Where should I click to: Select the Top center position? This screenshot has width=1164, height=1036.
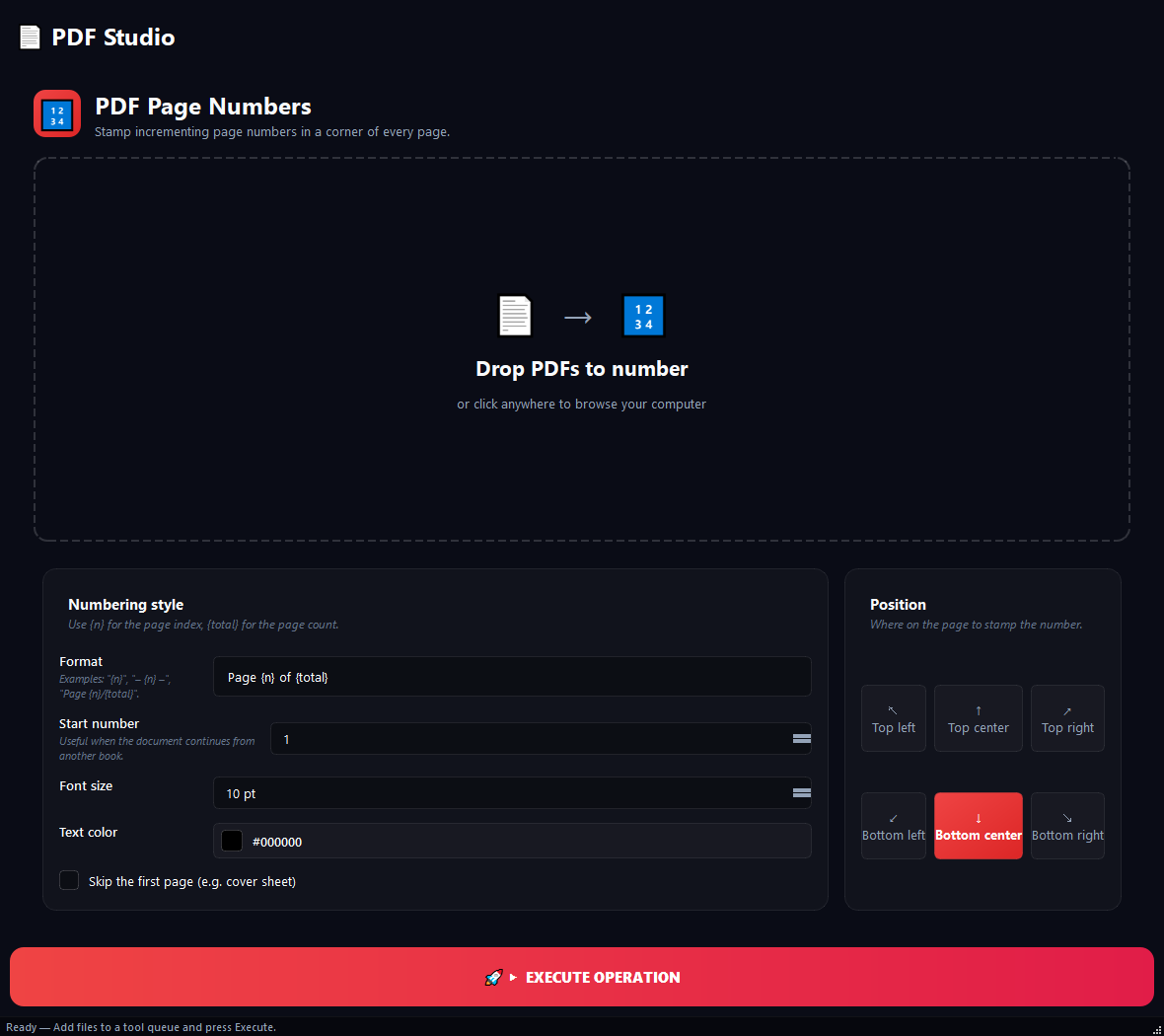tap(978, 718)
